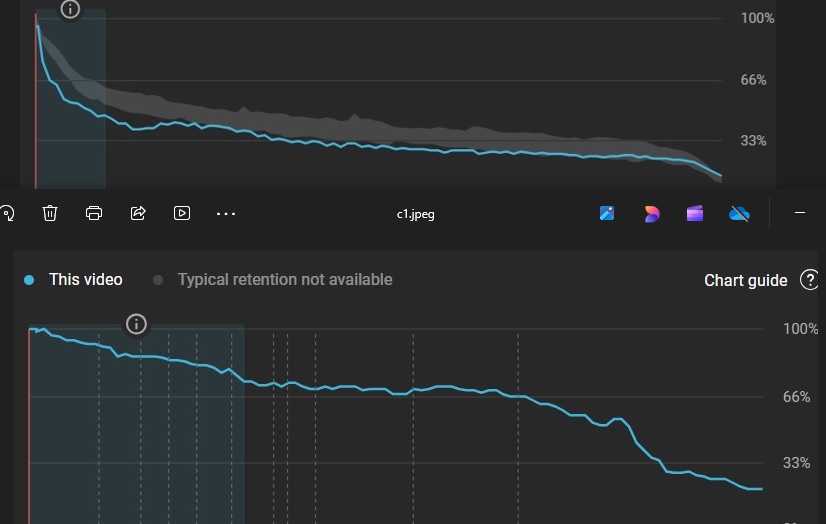Image resolution: width=826 pixels, height=524 pixels.
Task: Print the image with the printer icon
Action: point(94,213)
